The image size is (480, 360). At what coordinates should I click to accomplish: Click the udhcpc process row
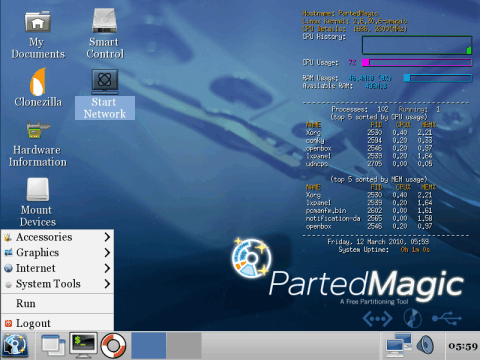coord(369,164)
